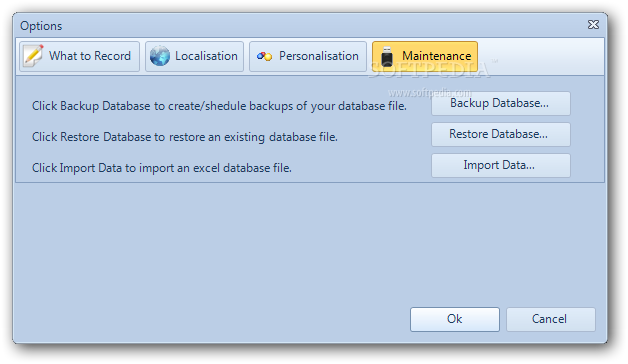This screenshot has height=364, width=628.
Task: Click the restore database description text
Action: [x=185, y=137]
